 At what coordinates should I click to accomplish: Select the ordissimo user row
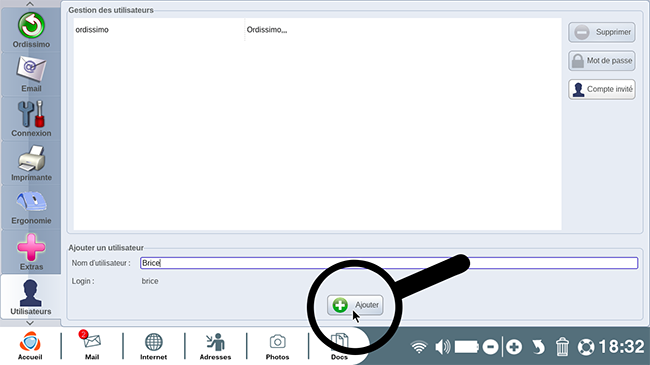pos(318,30)
